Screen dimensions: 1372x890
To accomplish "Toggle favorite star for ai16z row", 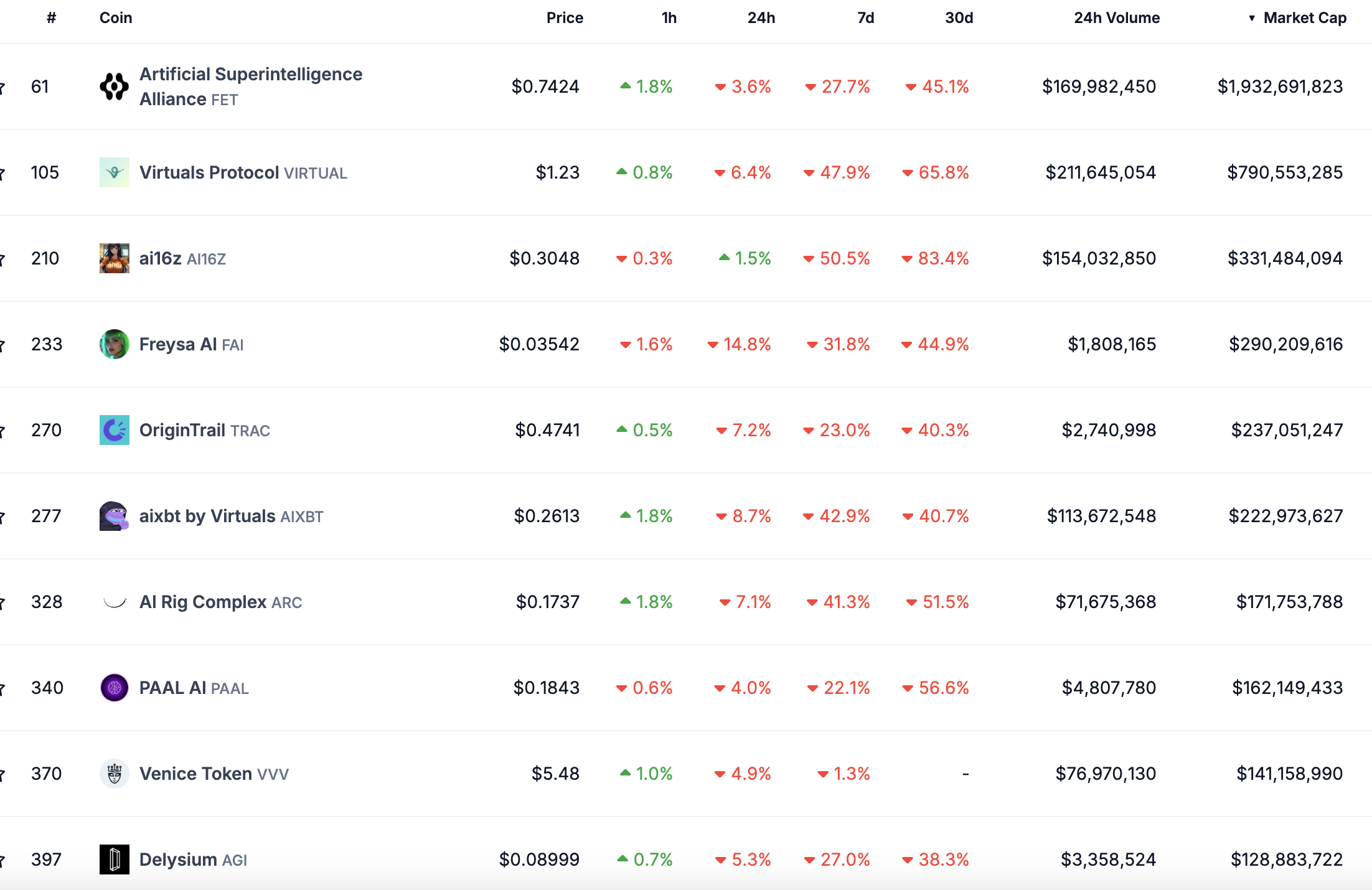I will pos(2,259).
